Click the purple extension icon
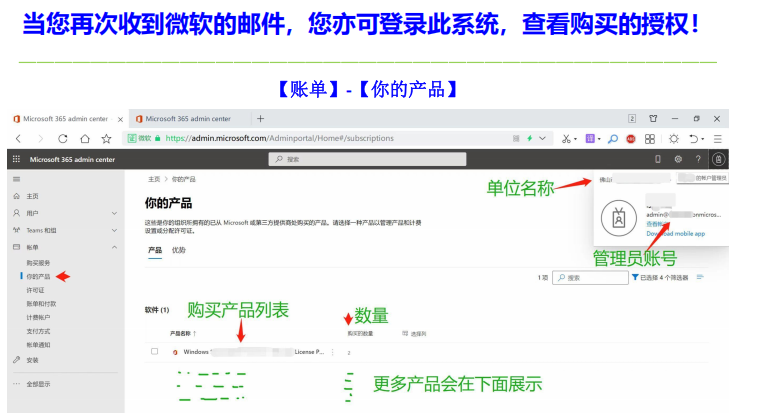758x418 pixels. pos(590,139)
